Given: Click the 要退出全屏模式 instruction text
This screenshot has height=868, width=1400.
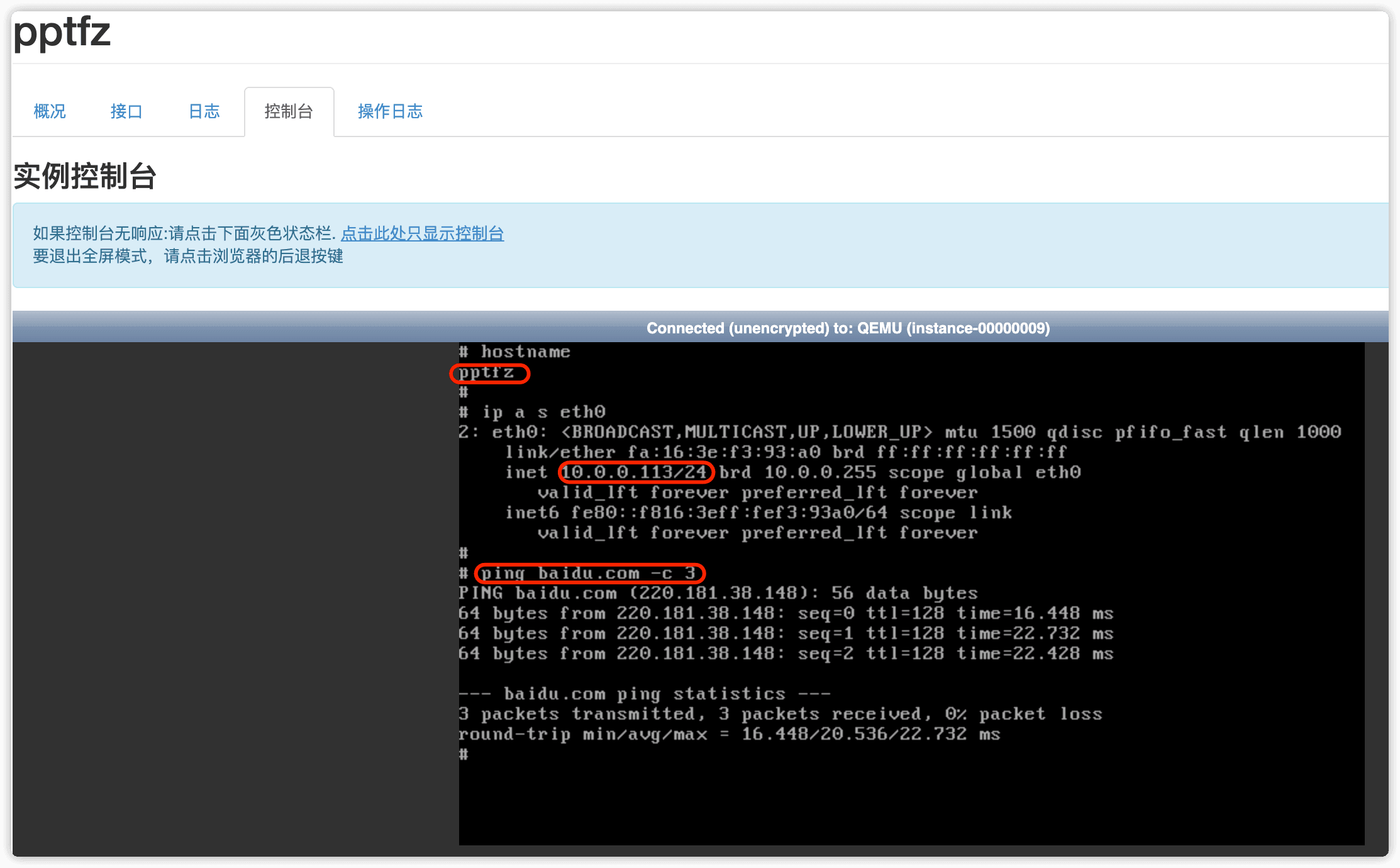Looking at the screenshot, I should (188, 256).
